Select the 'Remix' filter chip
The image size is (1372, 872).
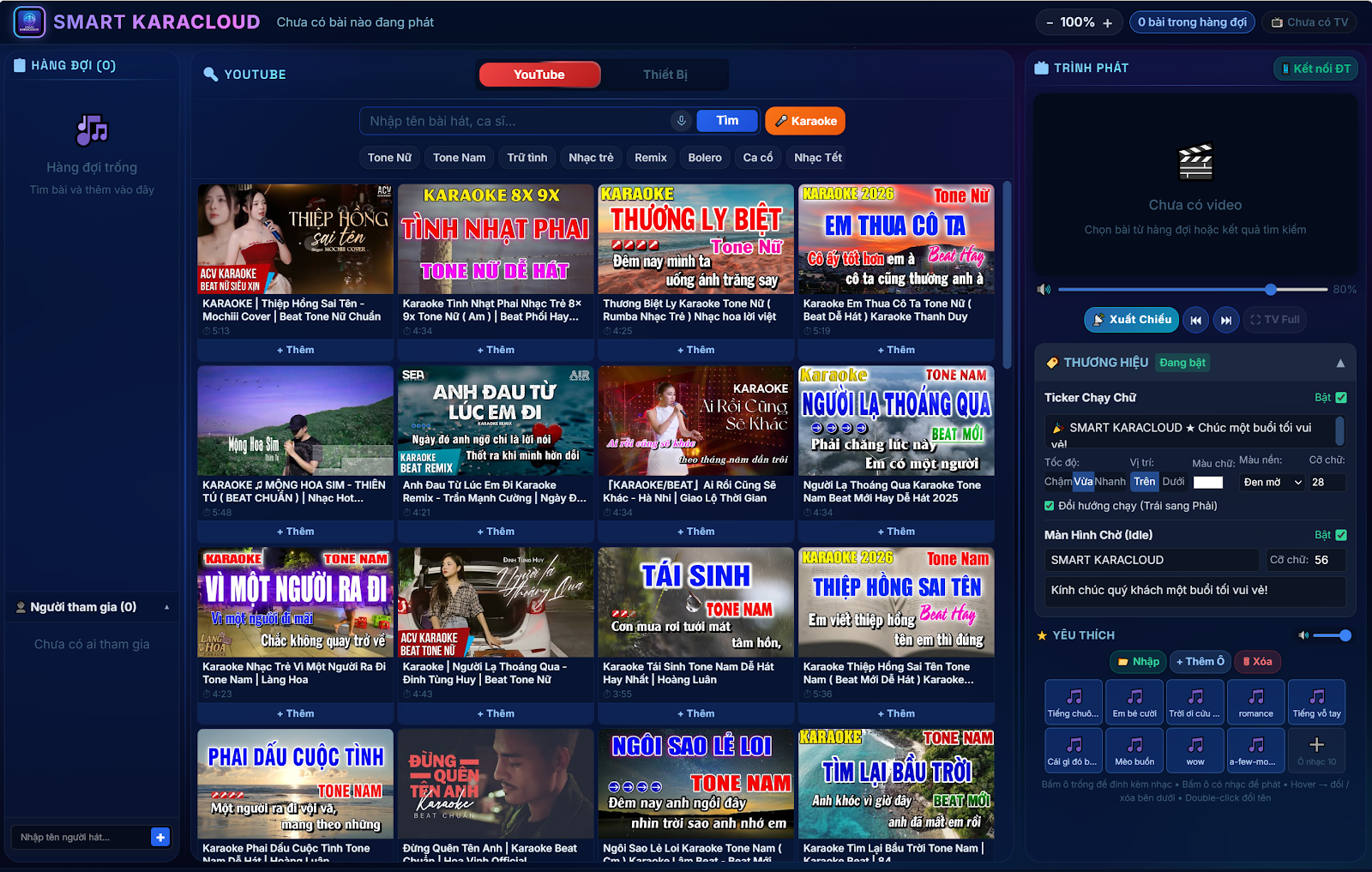pyautogui.click(x=651, y=158)
